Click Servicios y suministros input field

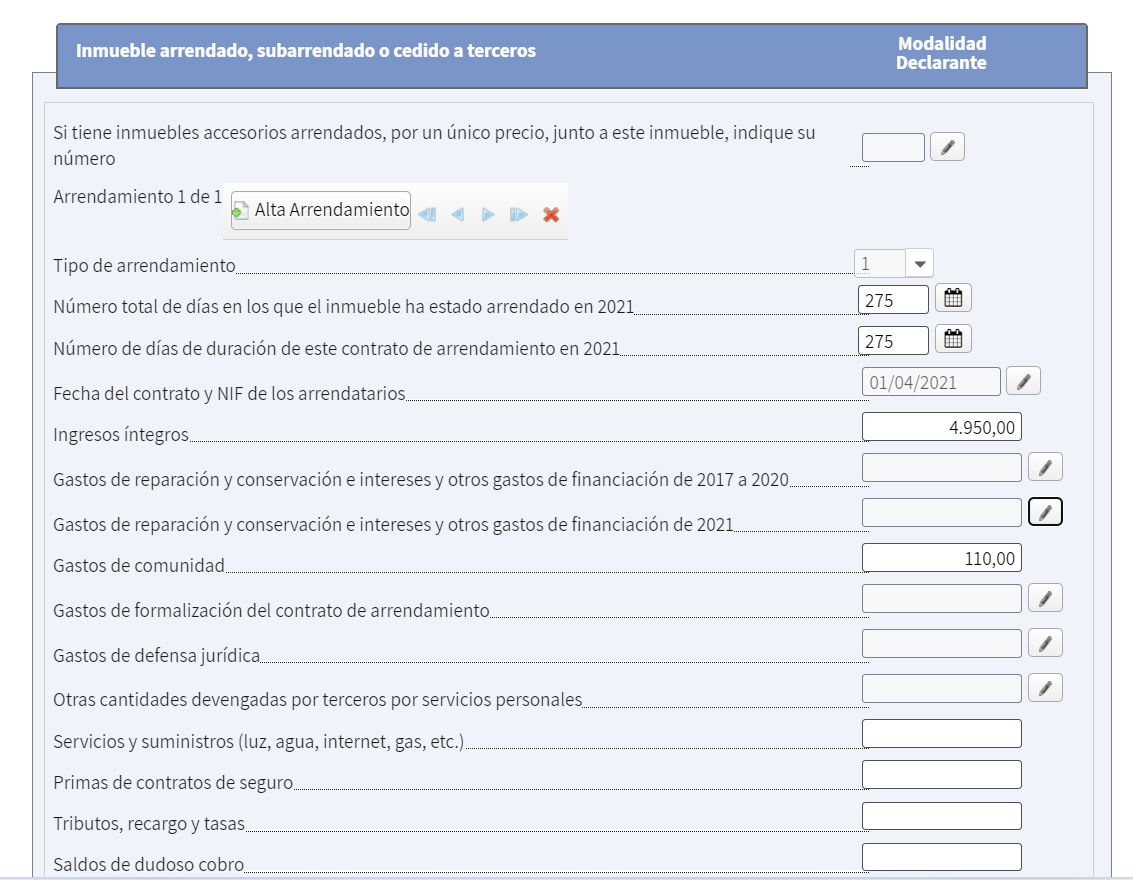(942, 733)
